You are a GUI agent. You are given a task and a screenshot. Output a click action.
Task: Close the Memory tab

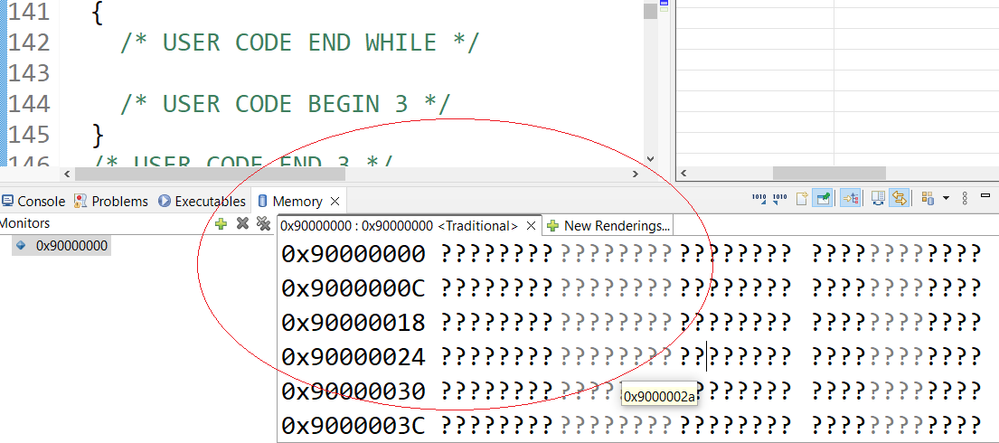pyautogui.click(x=335, y=202)
